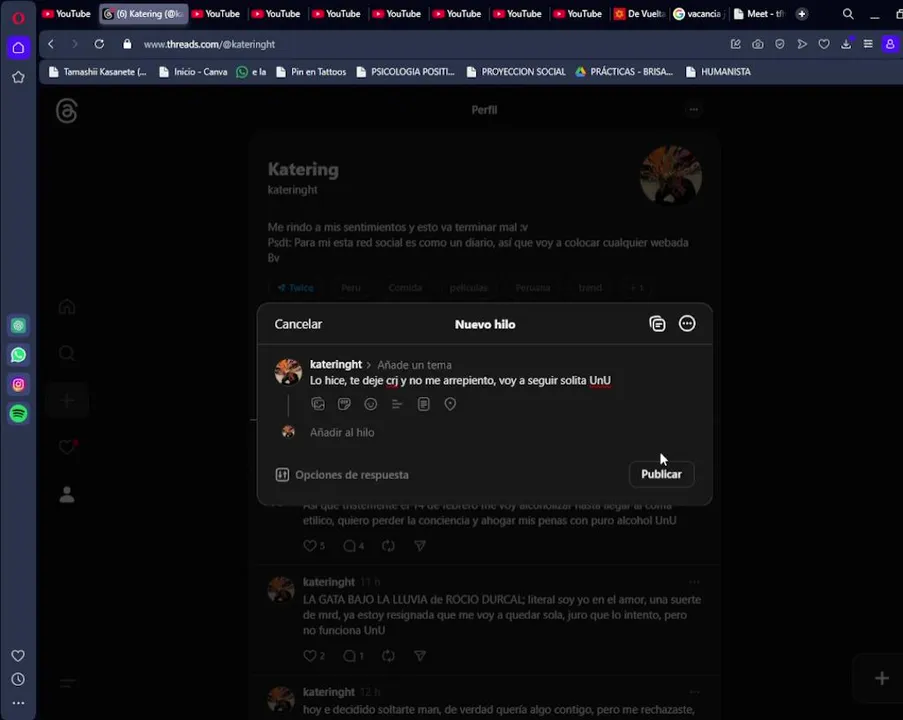Open WhatsApp in the Opera sidebar
The image size is (903, 720).
point(18,355)
